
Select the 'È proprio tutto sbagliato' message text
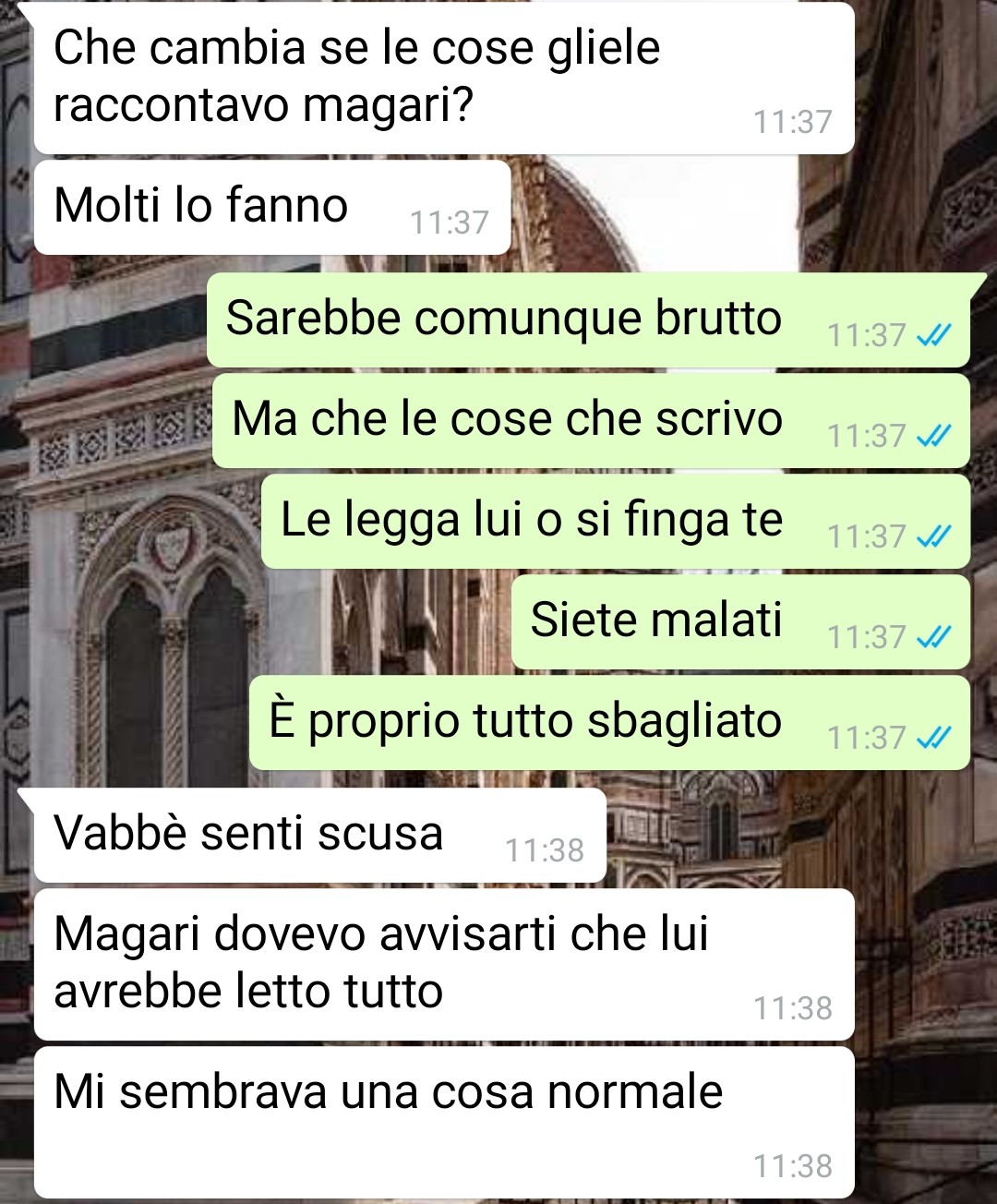525,720
